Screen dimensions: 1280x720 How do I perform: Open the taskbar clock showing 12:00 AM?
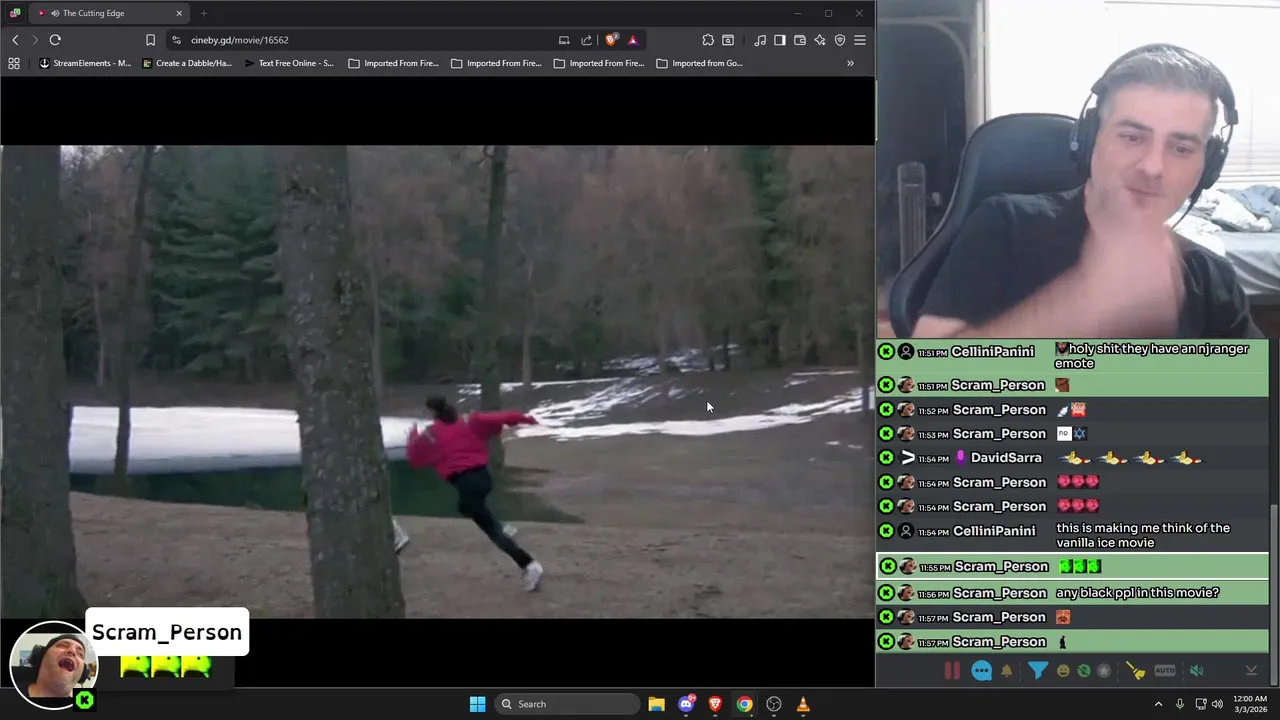click(1250, 704)
